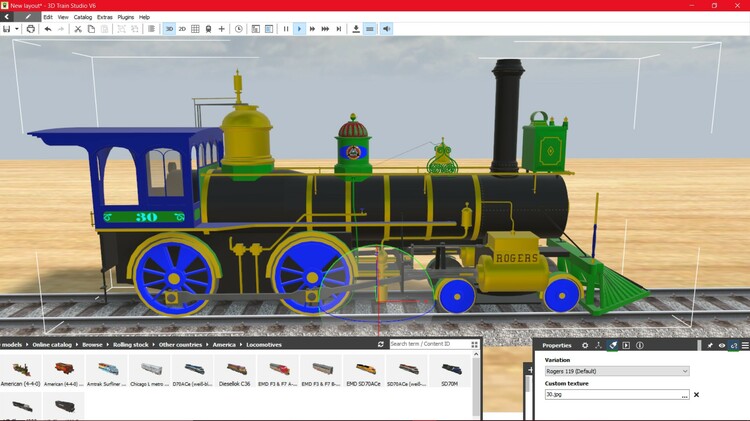The height and width of the screenshot is (421, 750).
Task: Group the selected objects
Action: (x=121, y=29)
